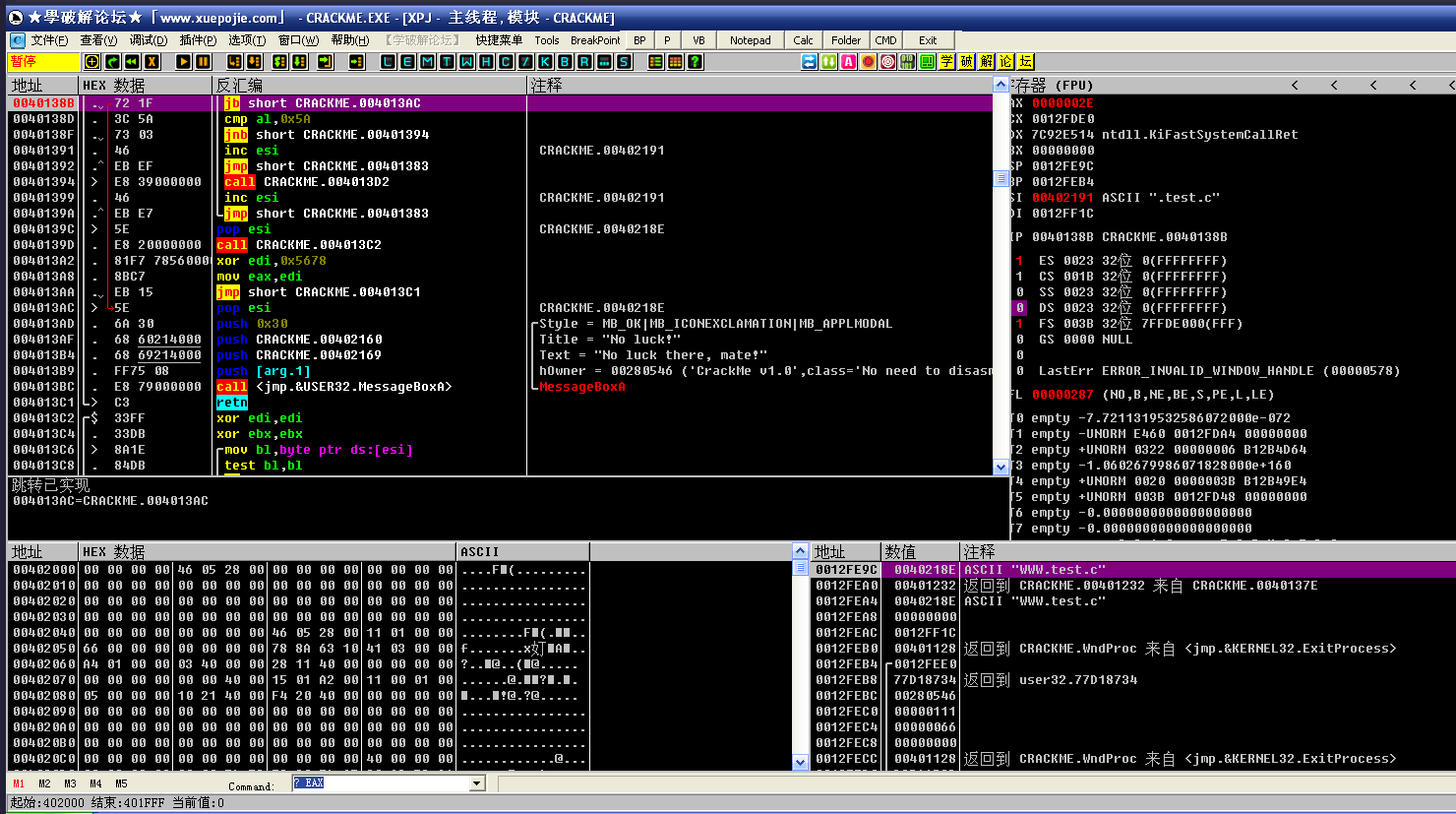Switch to M2 memory tab
The width and height of the screenshot is (1456, 814).
pos(44,783)
